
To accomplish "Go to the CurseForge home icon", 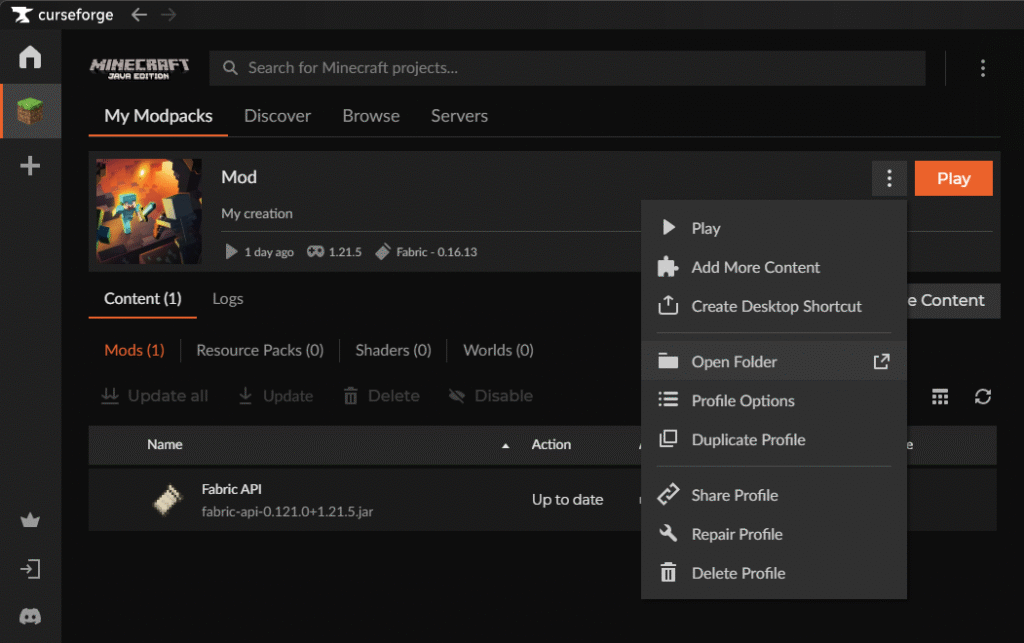I will tap(30, 57).
